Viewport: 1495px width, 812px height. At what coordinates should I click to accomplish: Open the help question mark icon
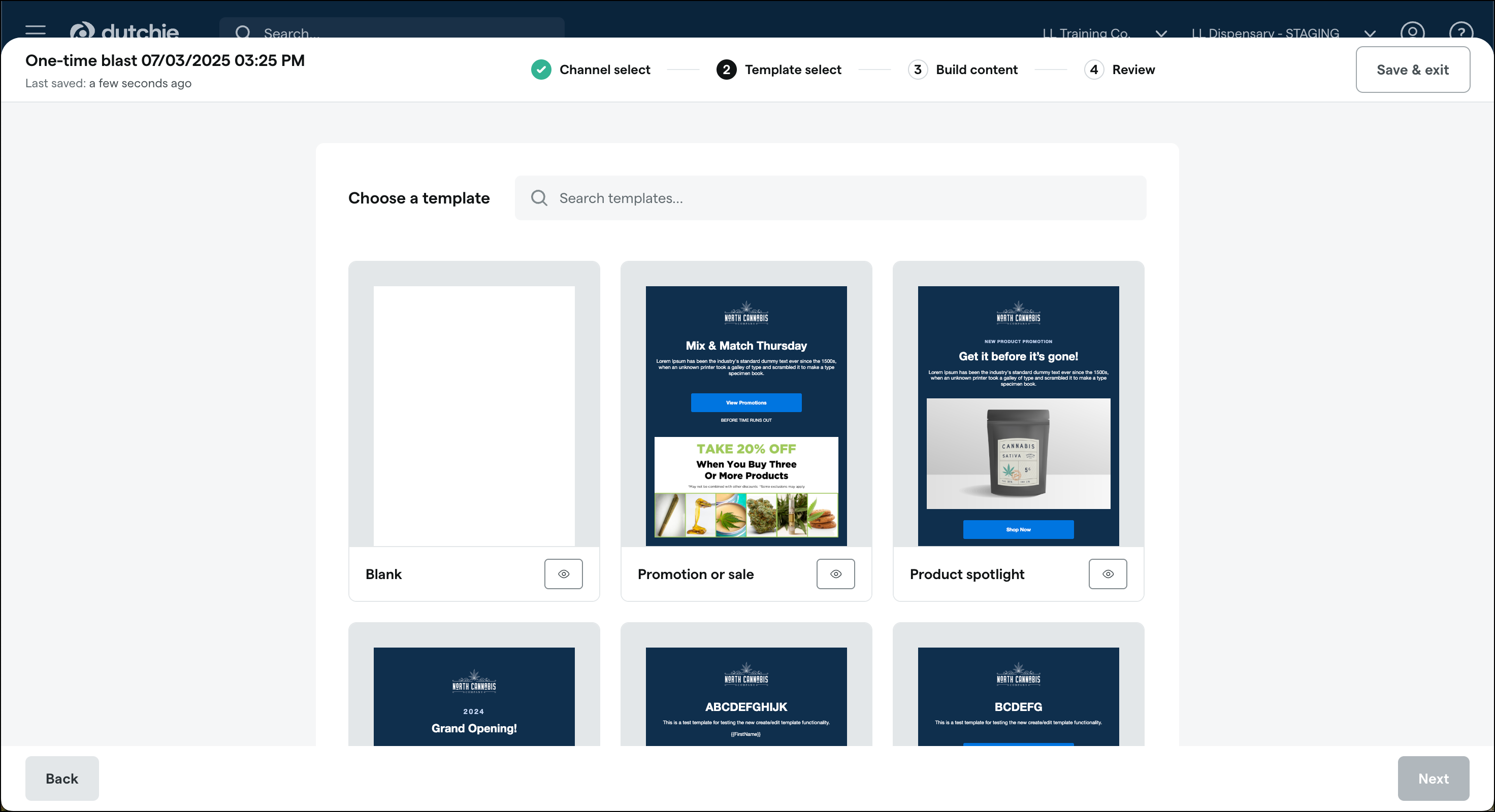pyautogui.click(x=1461, y=31)
